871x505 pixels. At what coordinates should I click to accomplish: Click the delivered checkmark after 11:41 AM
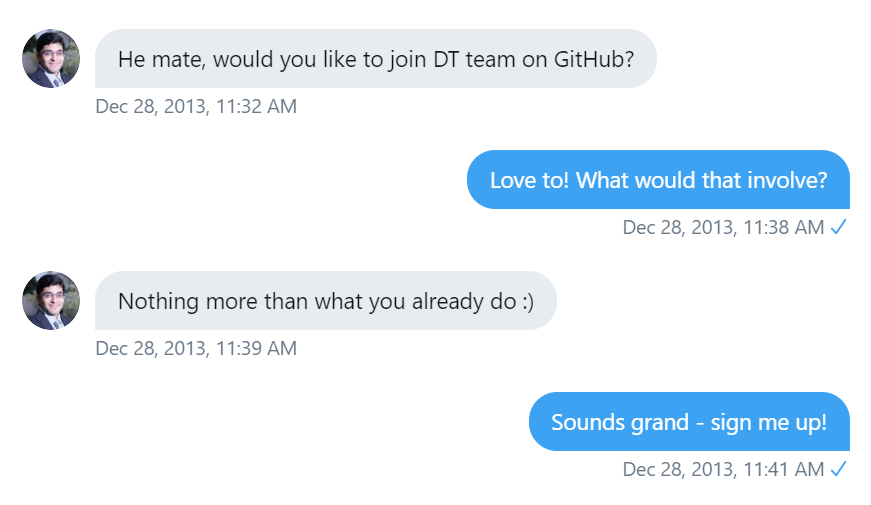(x=838, y=469)
